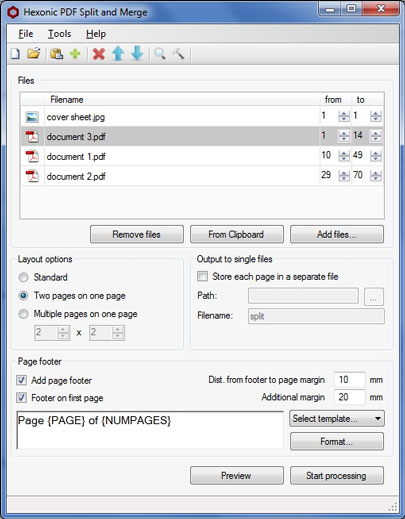
Task: Open the File menu
Action: 26,34
